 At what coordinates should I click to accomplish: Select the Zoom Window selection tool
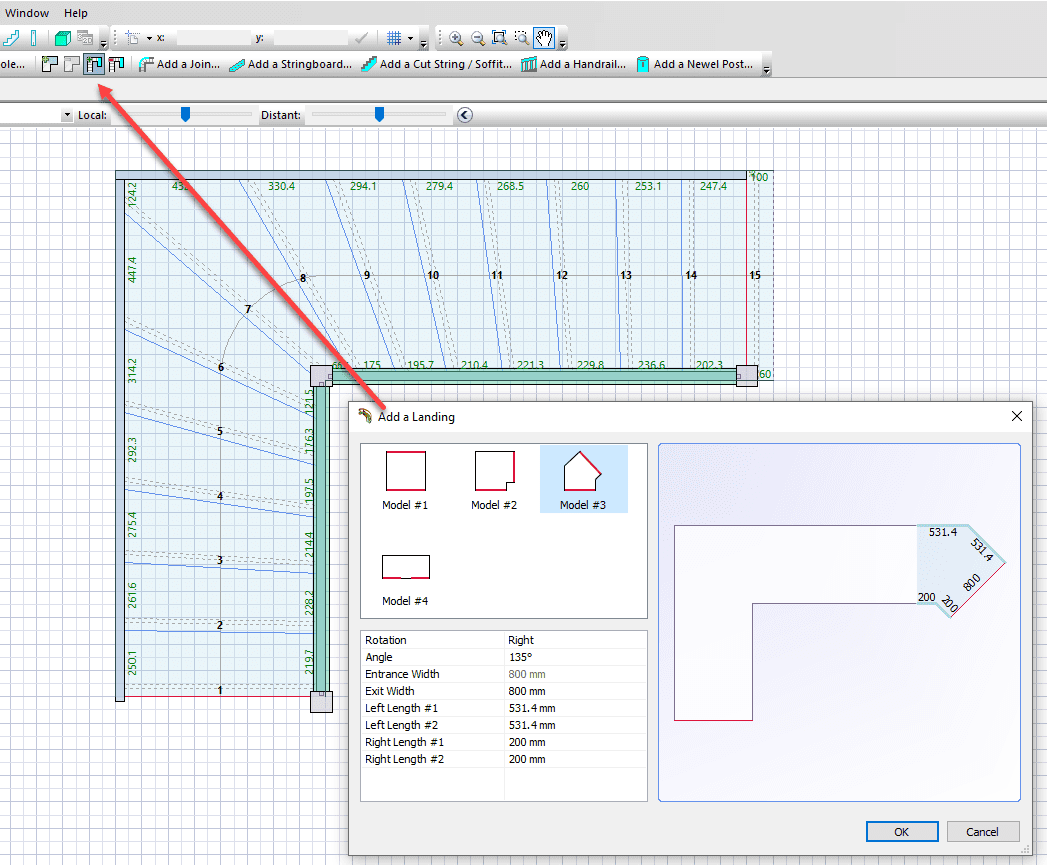point(521,38)
